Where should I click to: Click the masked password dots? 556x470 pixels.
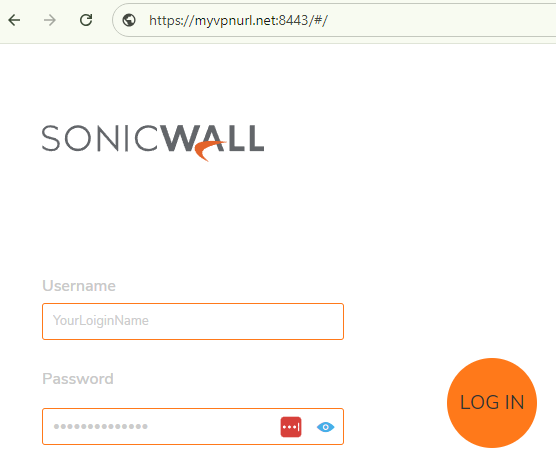[101, 426]
